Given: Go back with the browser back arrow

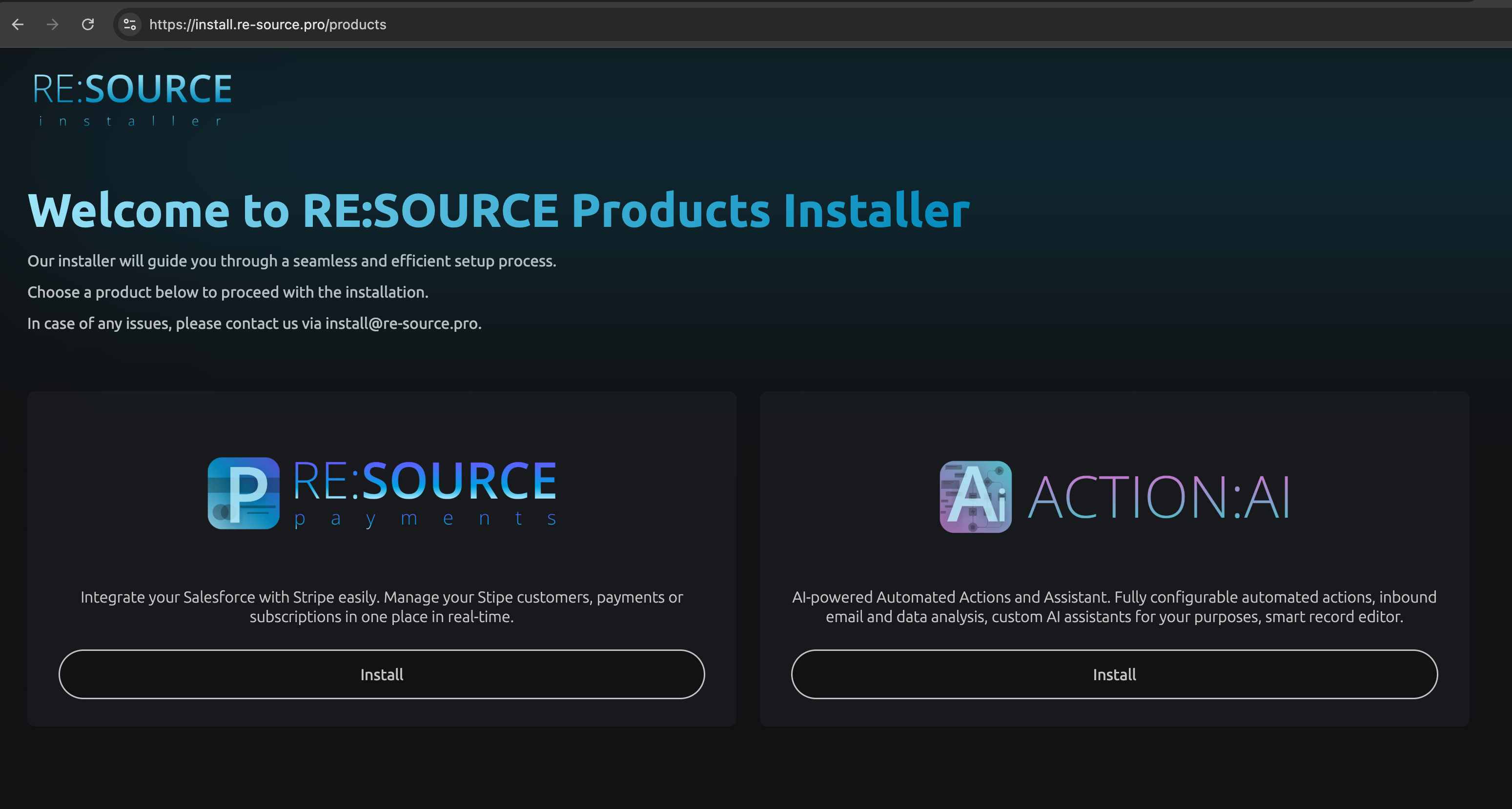Looking at the screenshot, I should [x=18, y=24].
